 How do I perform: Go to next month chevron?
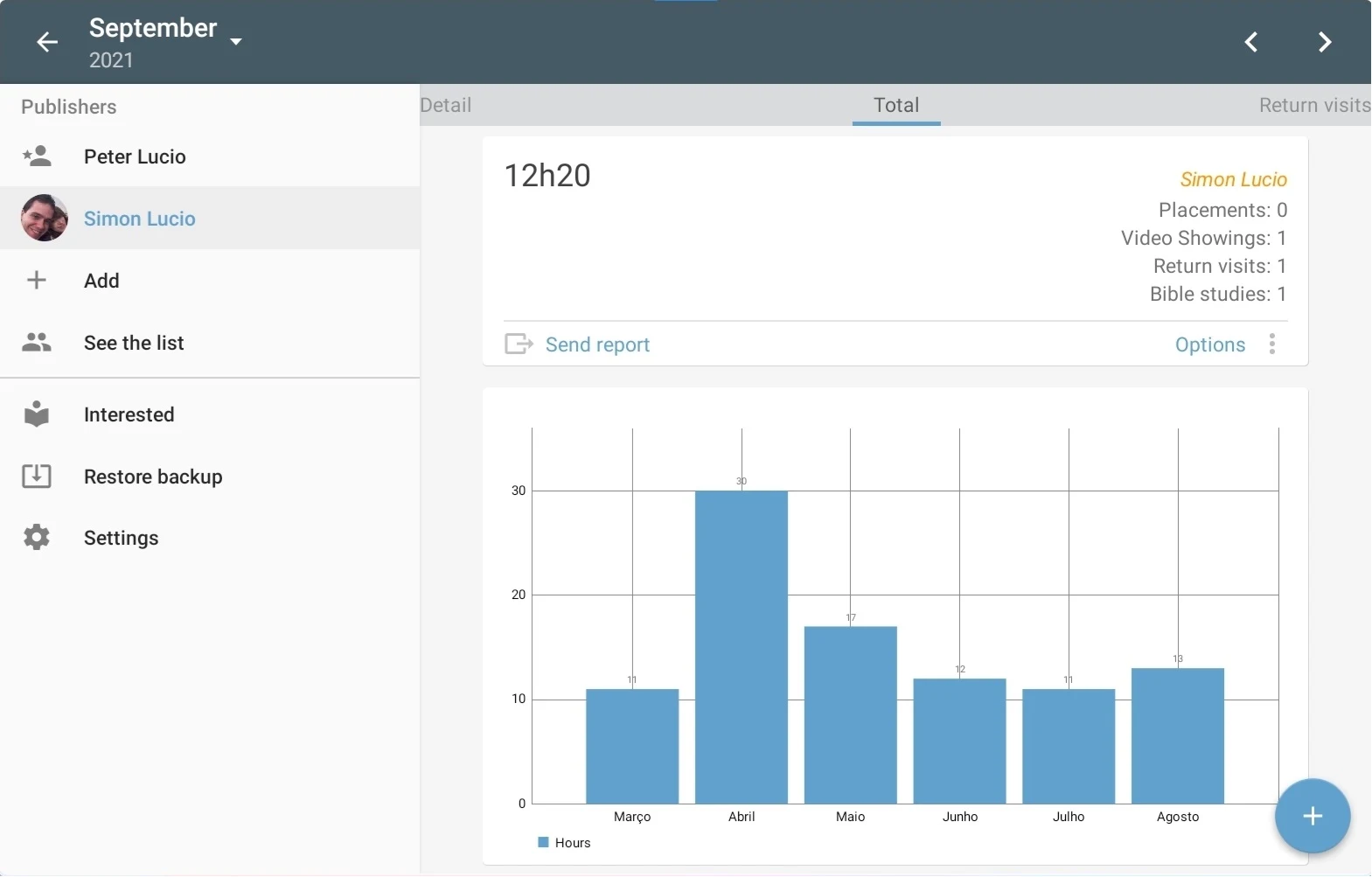coord(1325,42)
